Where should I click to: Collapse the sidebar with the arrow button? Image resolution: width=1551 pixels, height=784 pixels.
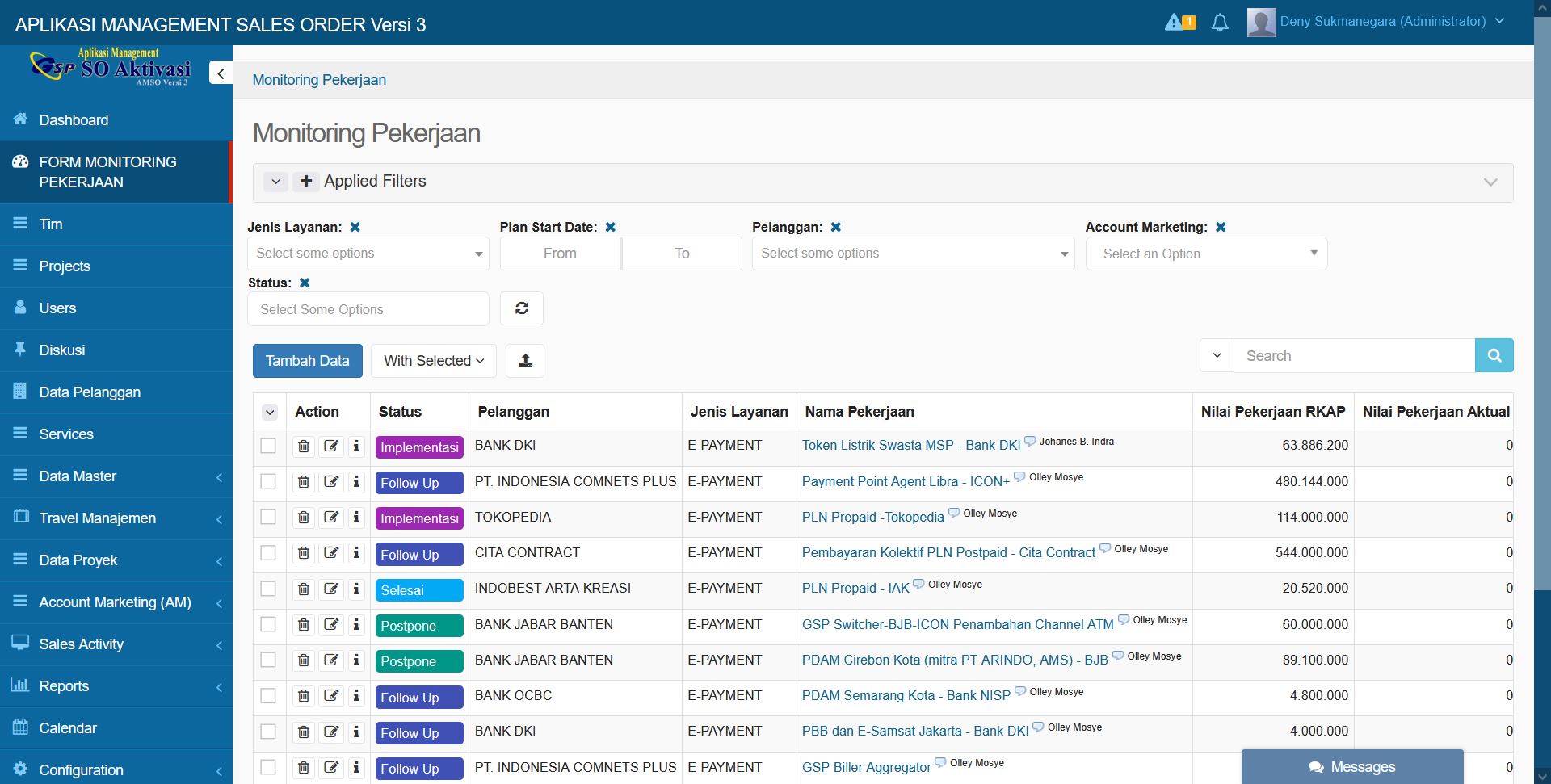[221, 73]
